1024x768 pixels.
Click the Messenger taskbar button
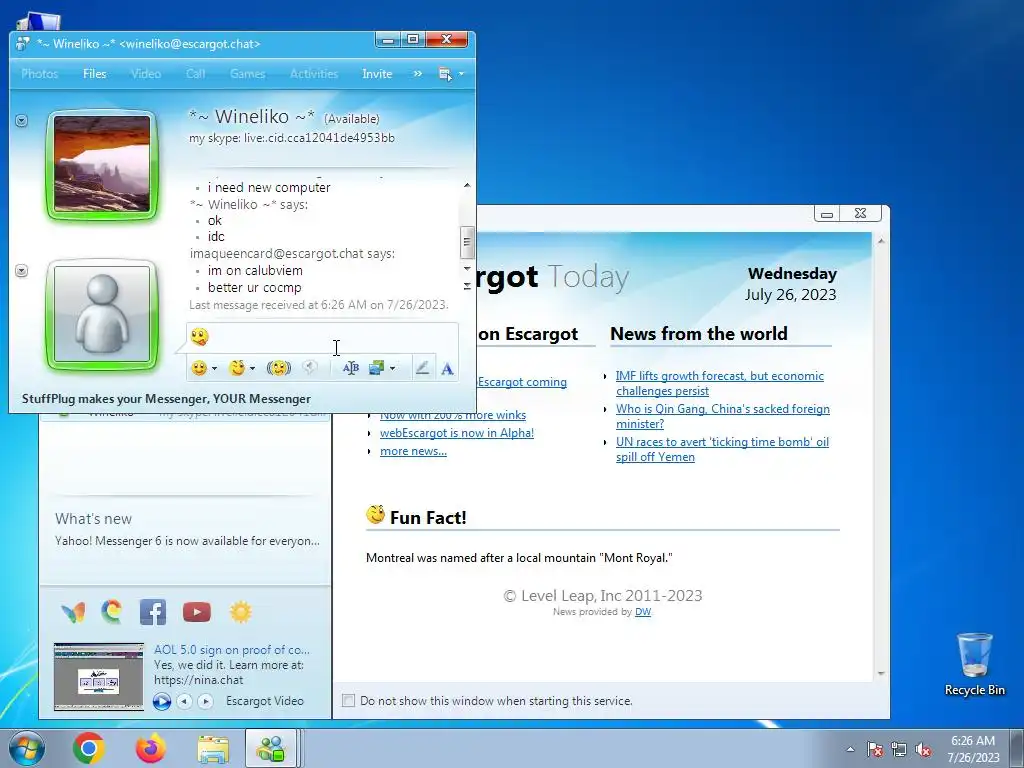(x=272, y=748)
